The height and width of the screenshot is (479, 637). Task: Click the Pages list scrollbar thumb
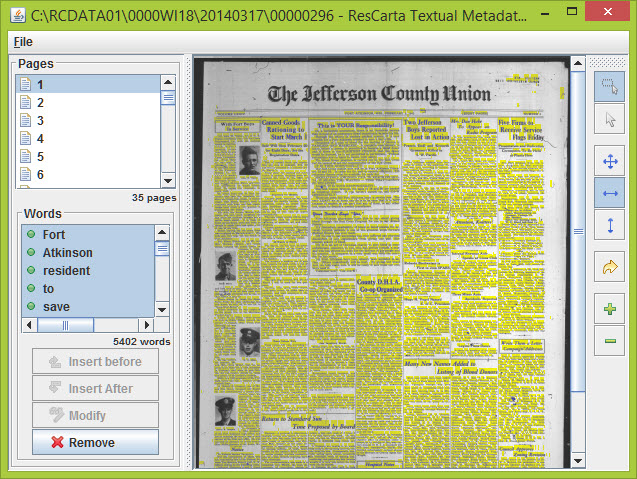(x=168, y=98)
